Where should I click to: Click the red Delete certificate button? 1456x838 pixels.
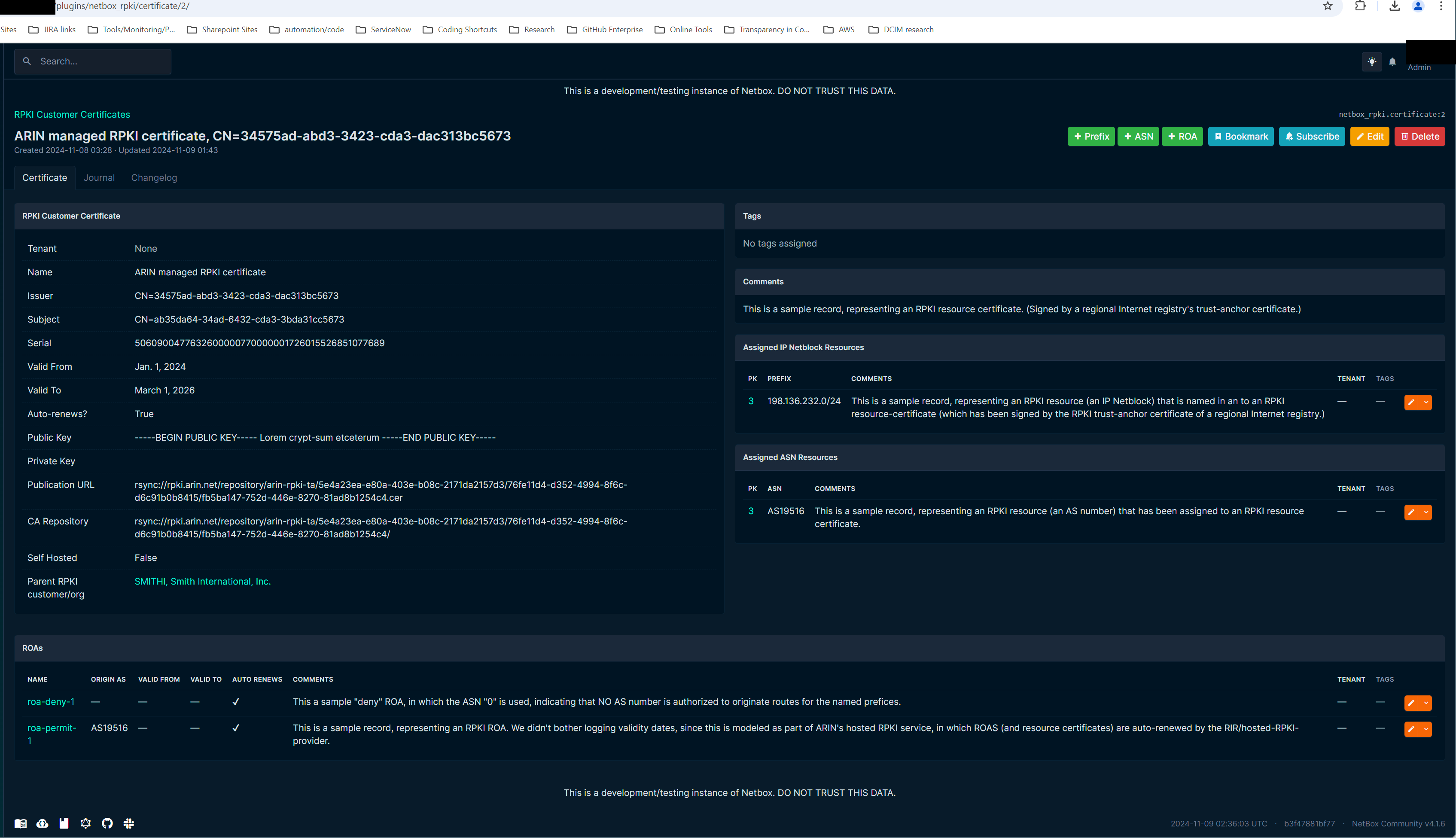click(x=1420, y=137)
